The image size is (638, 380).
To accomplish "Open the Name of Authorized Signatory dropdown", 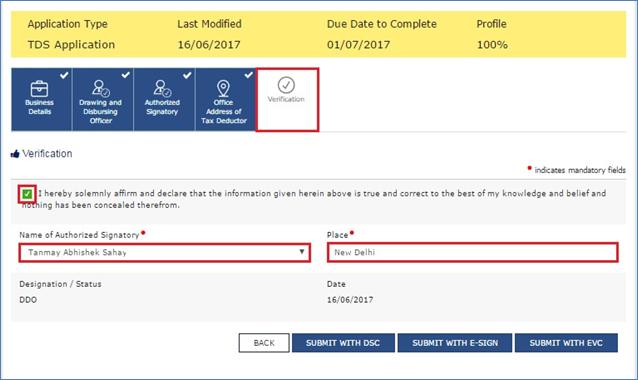I will tap(165, 253).
